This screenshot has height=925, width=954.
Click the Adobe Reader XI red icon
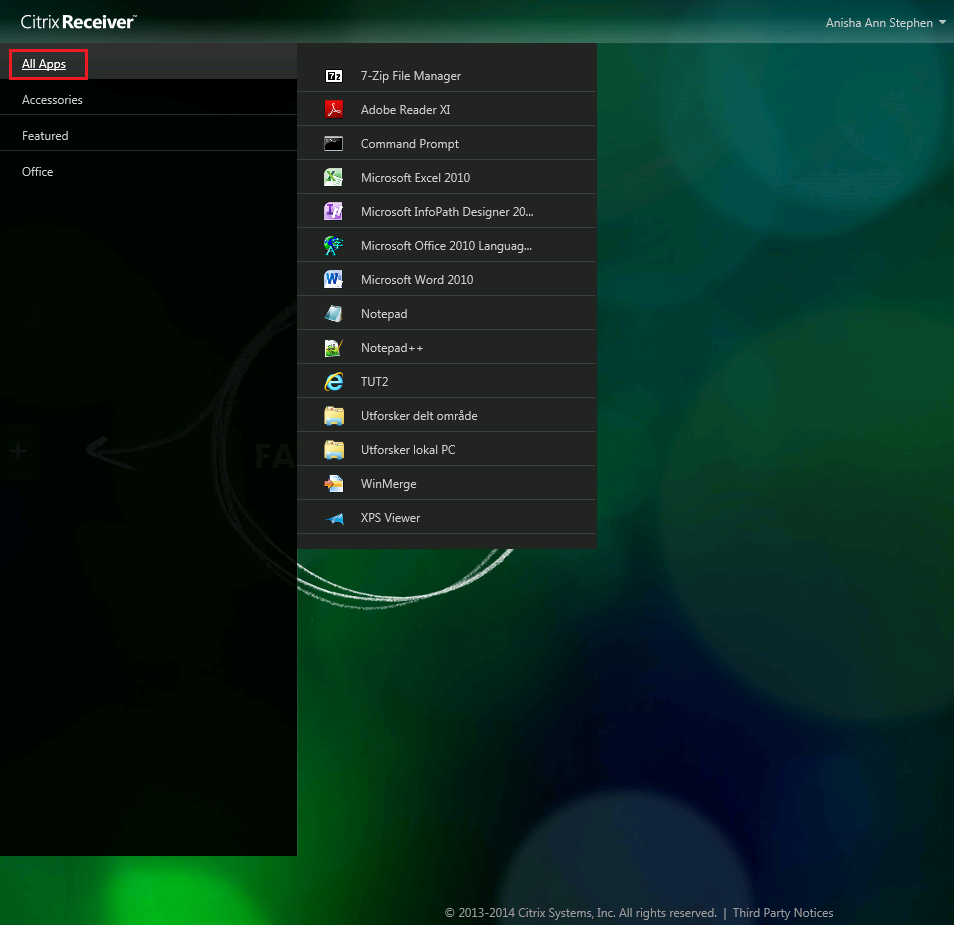coord(333,110)
